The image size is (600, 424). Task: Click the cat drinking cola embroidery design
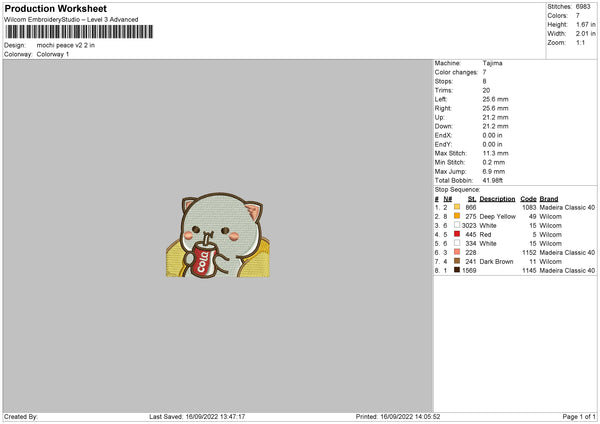click(x=218, y=235)
